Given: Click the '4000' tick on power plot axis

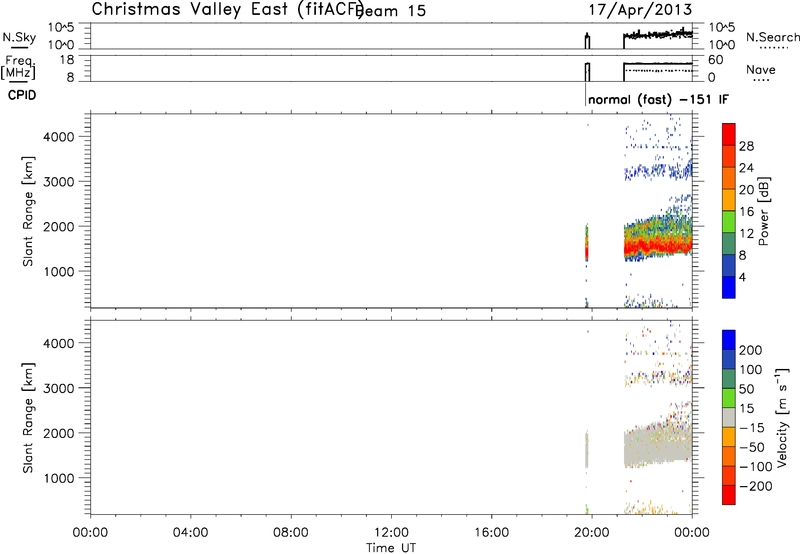Looking at the screenshot, I should point(59,137).
